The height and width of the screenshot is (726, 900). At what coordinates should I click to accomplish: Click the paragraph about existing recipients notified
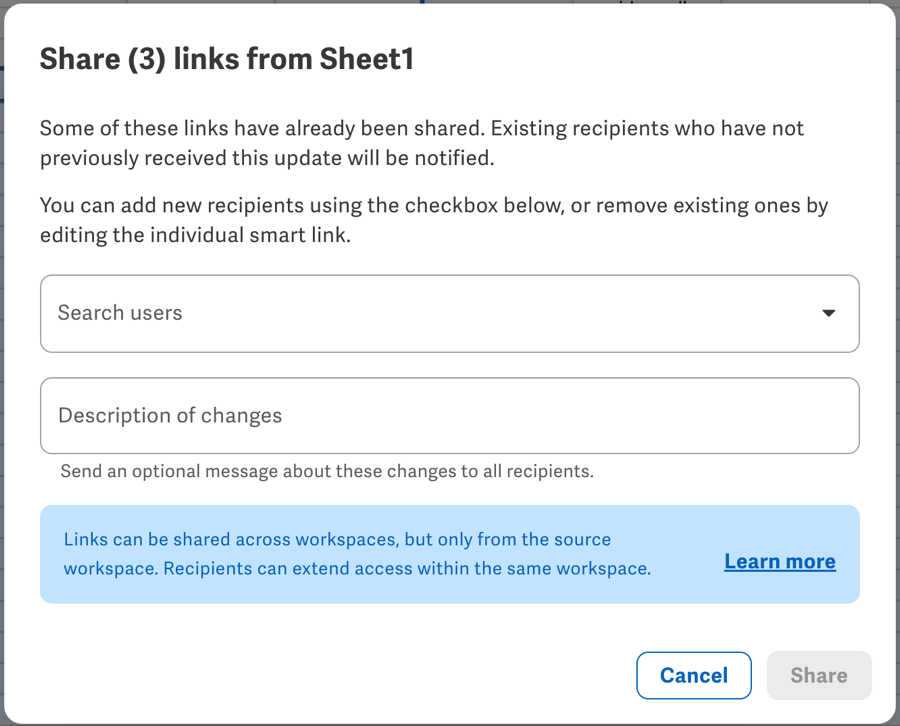(421, 143)
